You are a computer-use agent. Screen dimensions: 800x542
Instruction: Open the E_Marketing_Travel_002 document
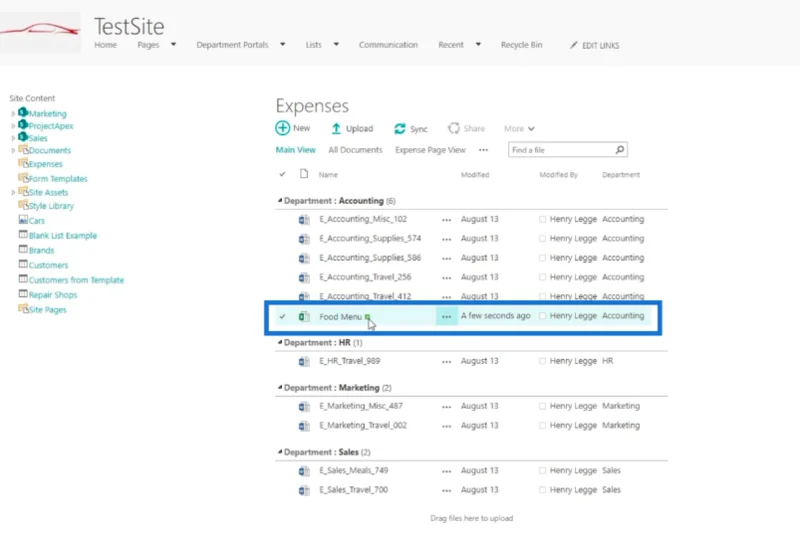coord(363,426)
